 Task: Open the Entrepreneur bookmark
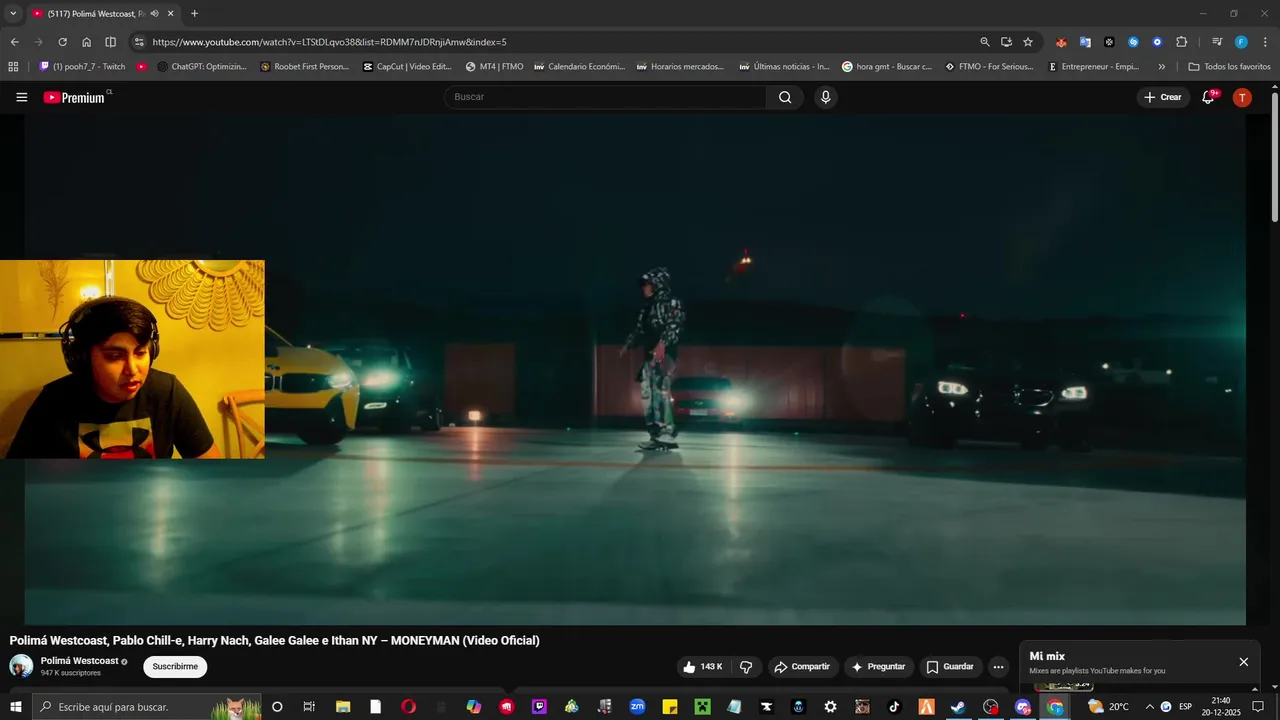point(1093,67)
